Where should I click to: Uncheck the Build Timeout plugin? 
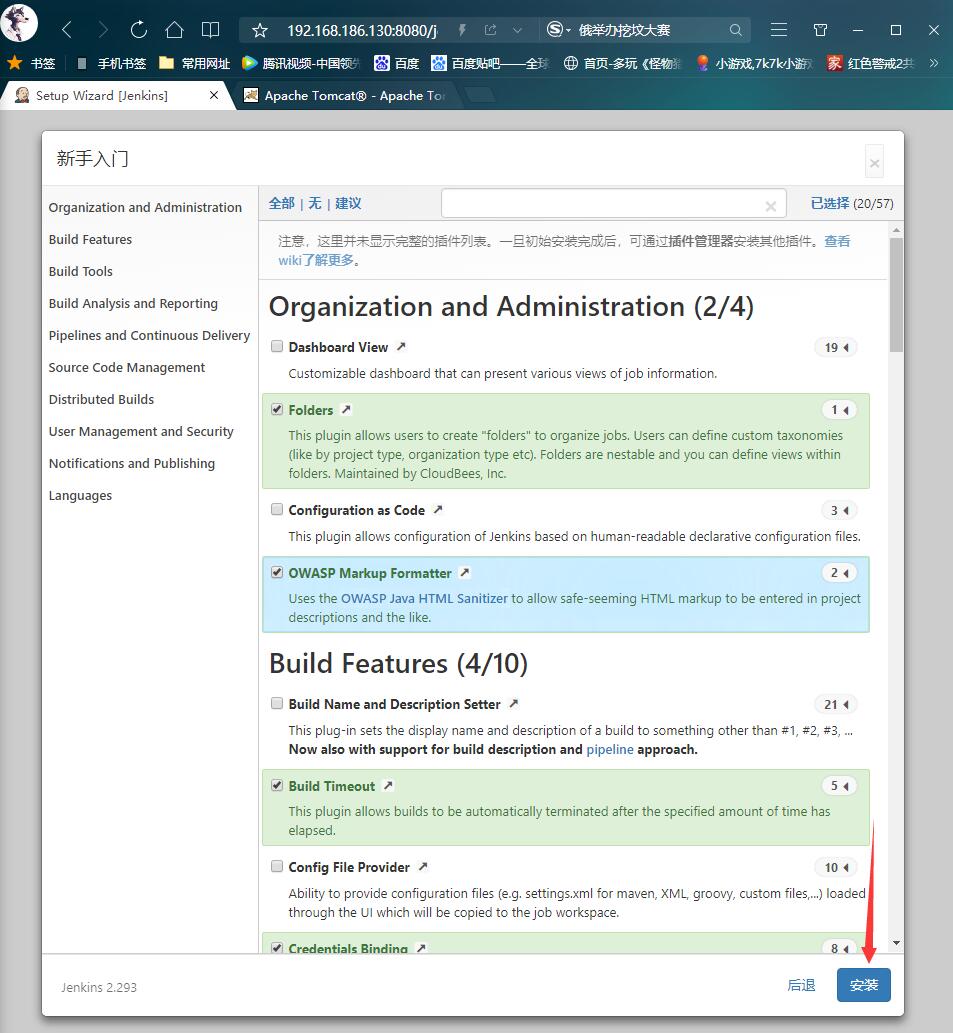coord(277,785)
